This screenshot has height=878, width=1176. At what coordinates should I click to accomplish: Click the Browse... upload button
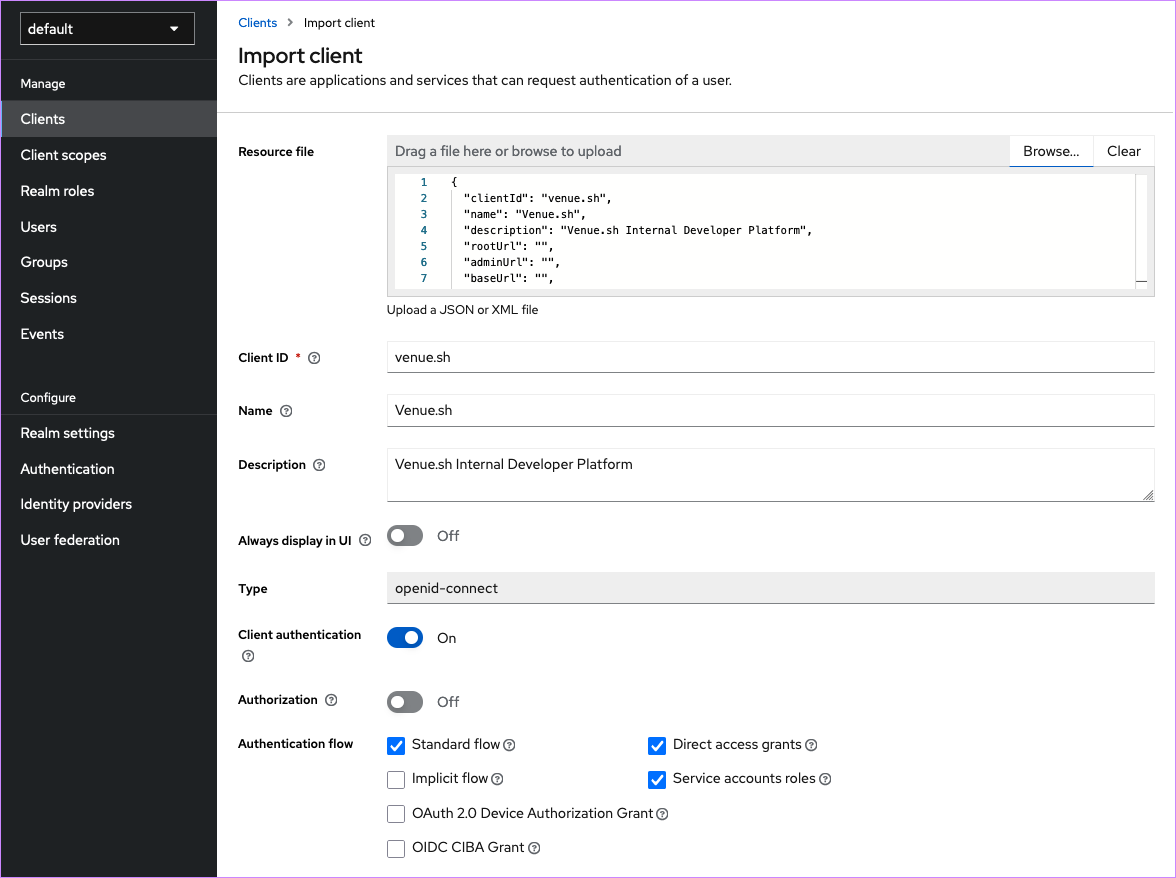tap(1051, 151)
